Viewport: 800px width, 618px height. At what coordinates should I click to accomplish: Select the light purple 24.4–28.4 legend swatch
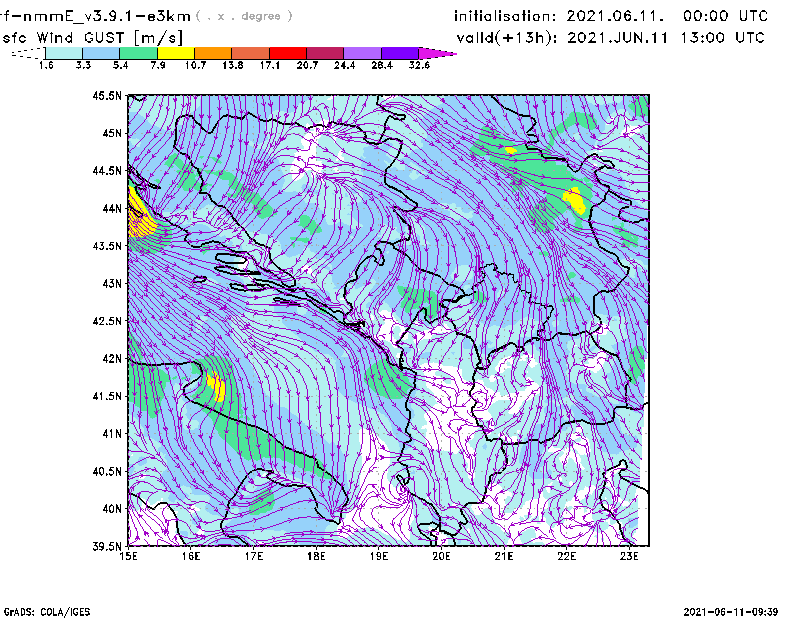tap(362, 53)
